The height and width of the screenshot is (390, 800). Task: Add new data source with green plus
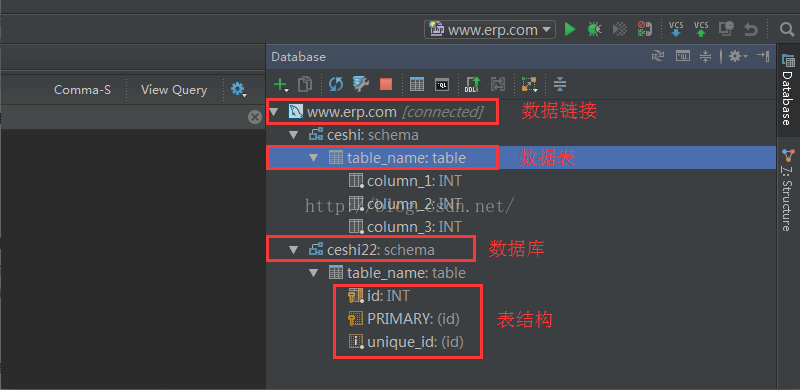(281, 84)
